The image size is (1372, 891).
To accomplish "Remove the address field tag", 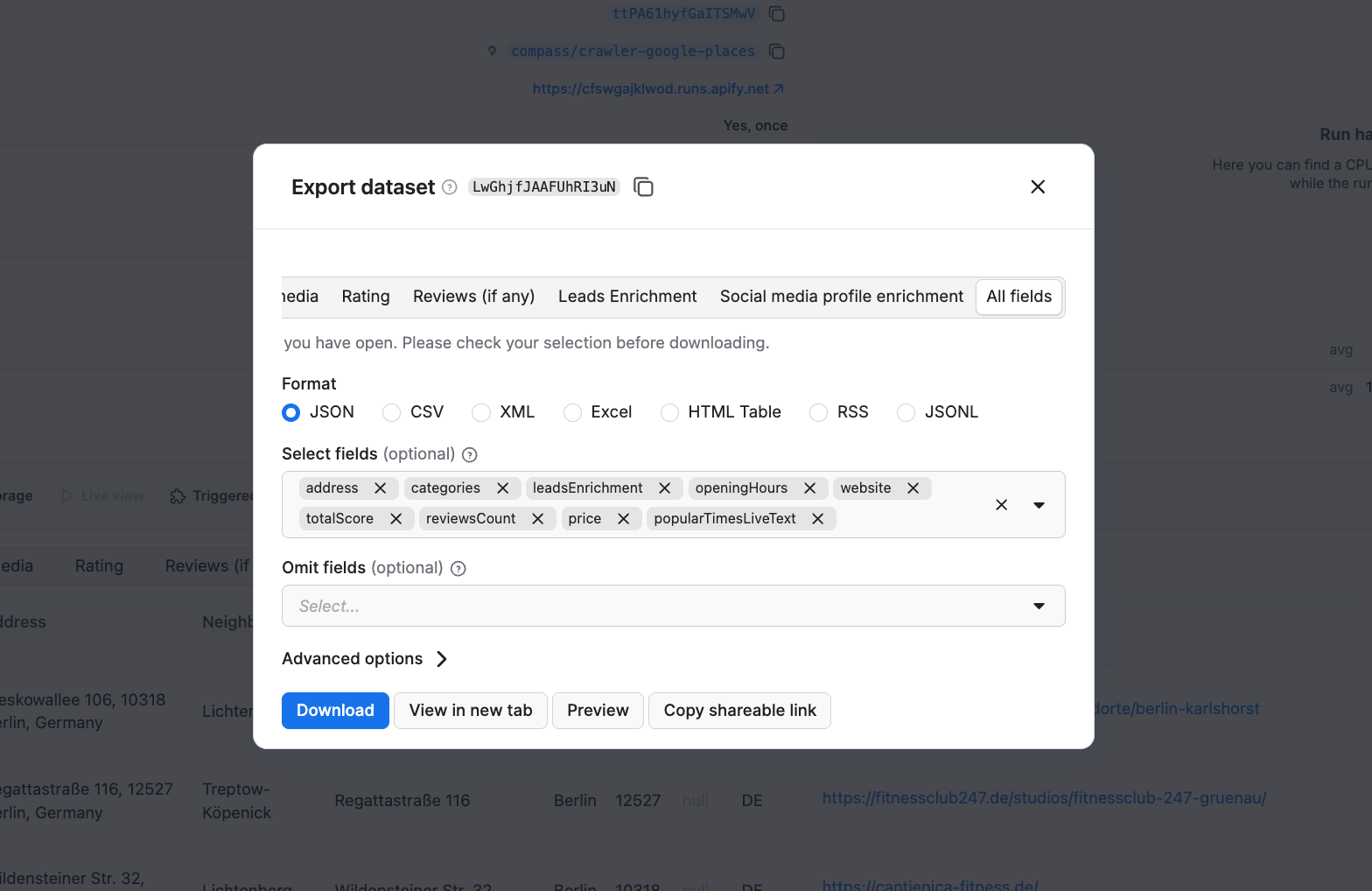I will point(380,488).
